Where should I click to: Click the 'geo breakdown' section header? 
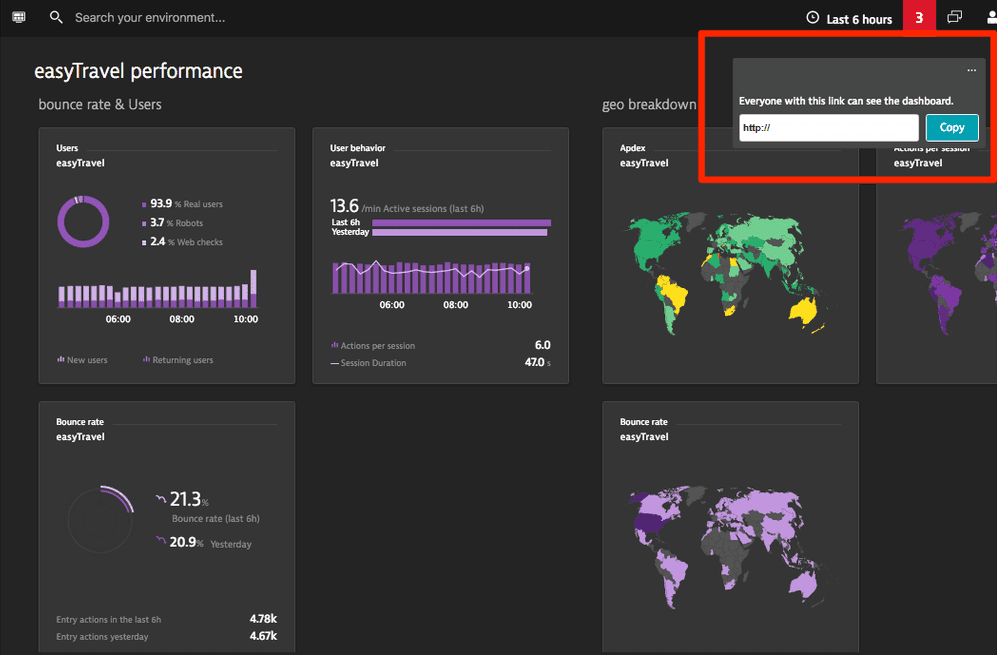click(x=649, y=104)
